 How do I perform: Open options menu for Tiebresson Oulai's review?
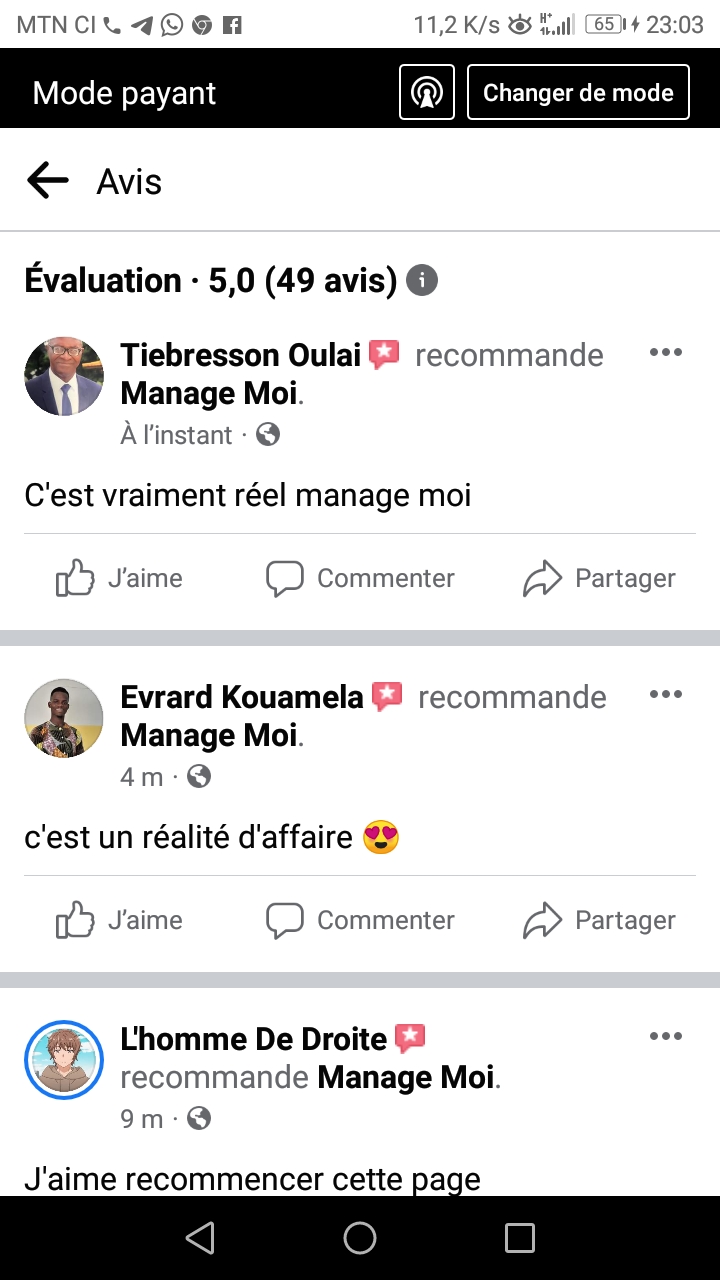(665, 353)
